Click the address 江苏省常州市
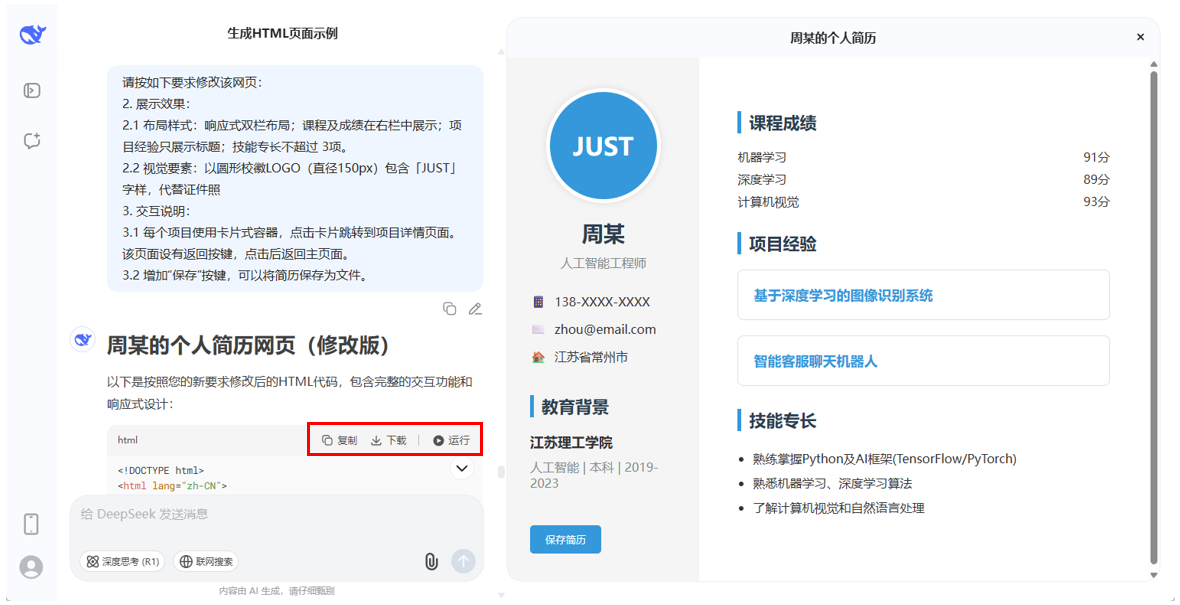 pyautogui.click(x=591, y=357)
